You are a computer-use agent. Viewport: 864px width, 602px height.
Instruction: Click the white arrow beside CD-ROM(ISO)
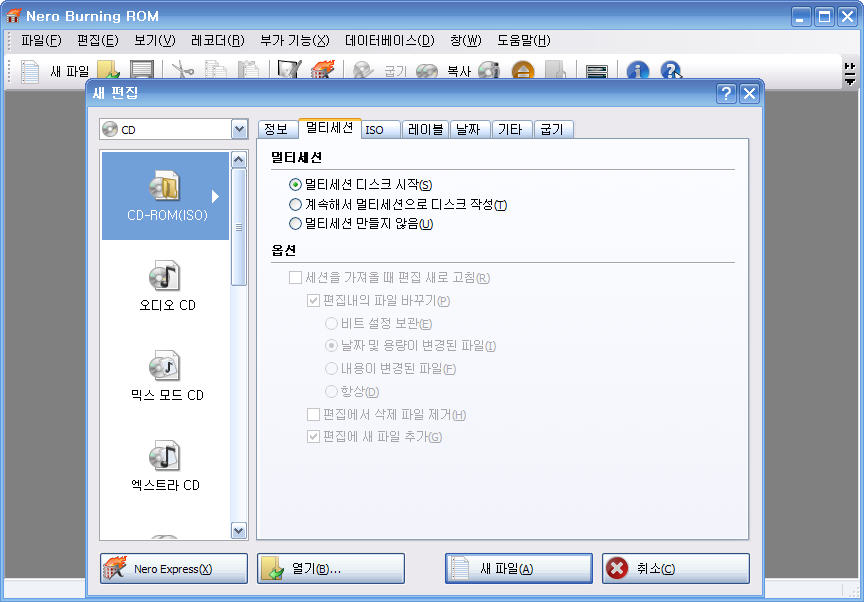click(215, 197)
